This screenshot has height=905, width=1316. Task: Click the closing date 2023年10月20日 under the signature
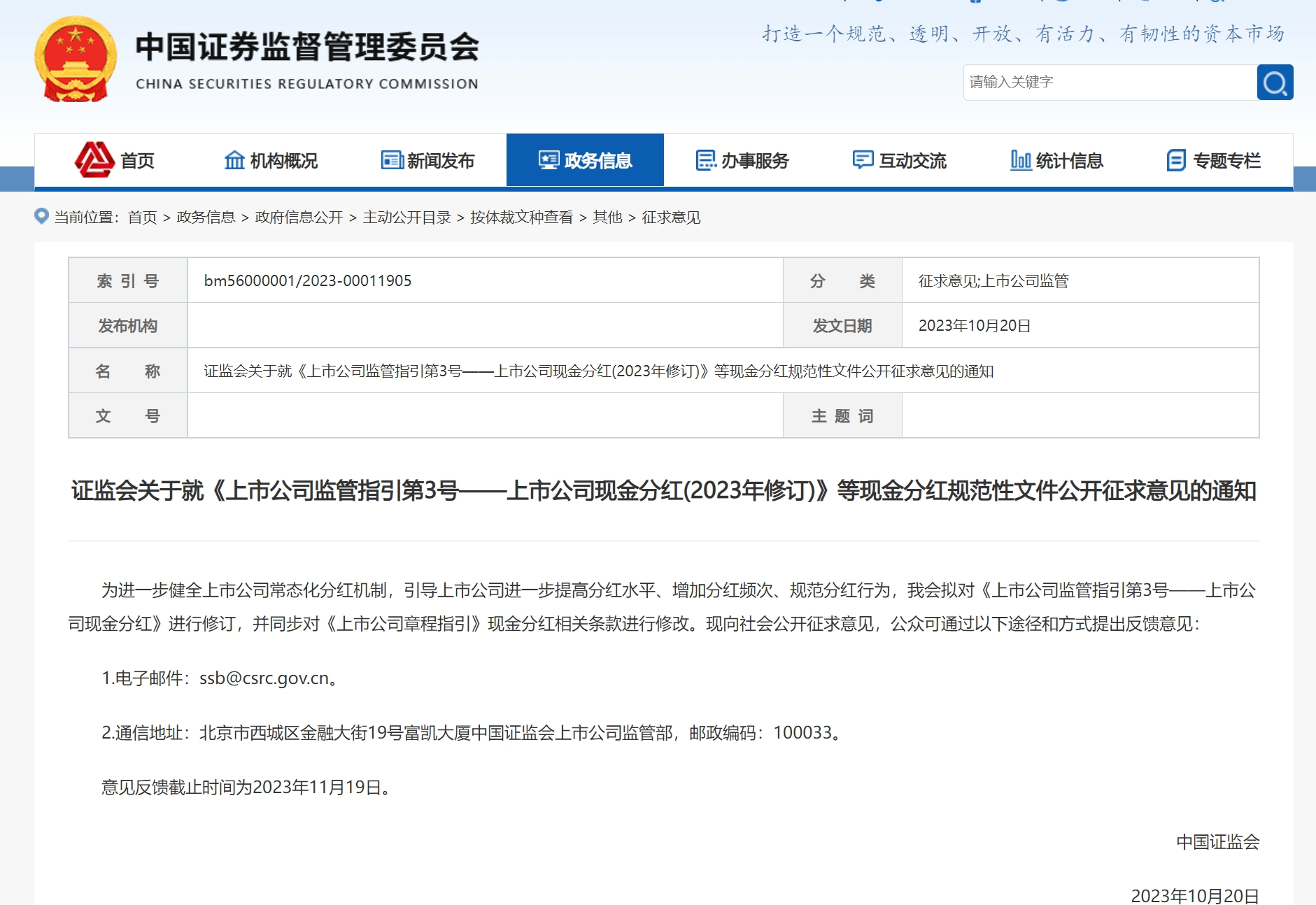point(1195,896)
